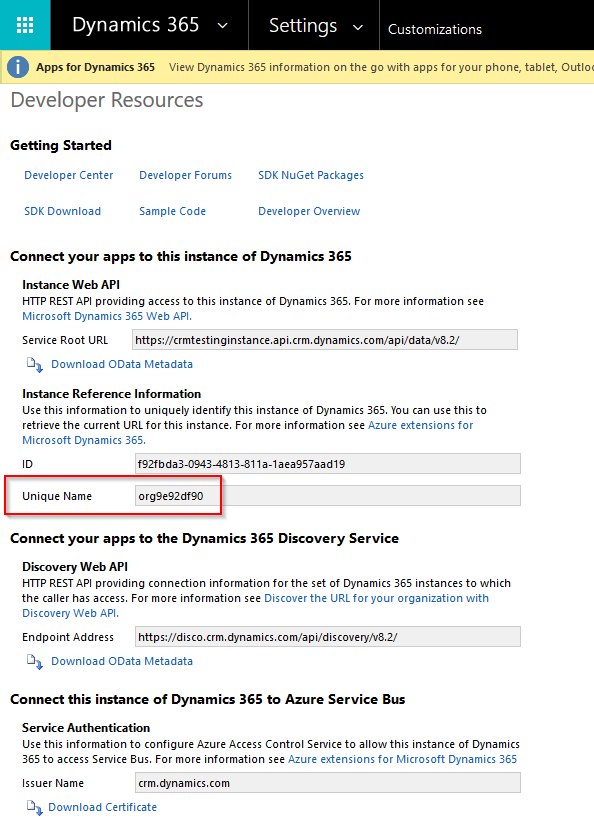Open the Developer Center link
The height and width of the screenshot is (823, 594).
69,175
